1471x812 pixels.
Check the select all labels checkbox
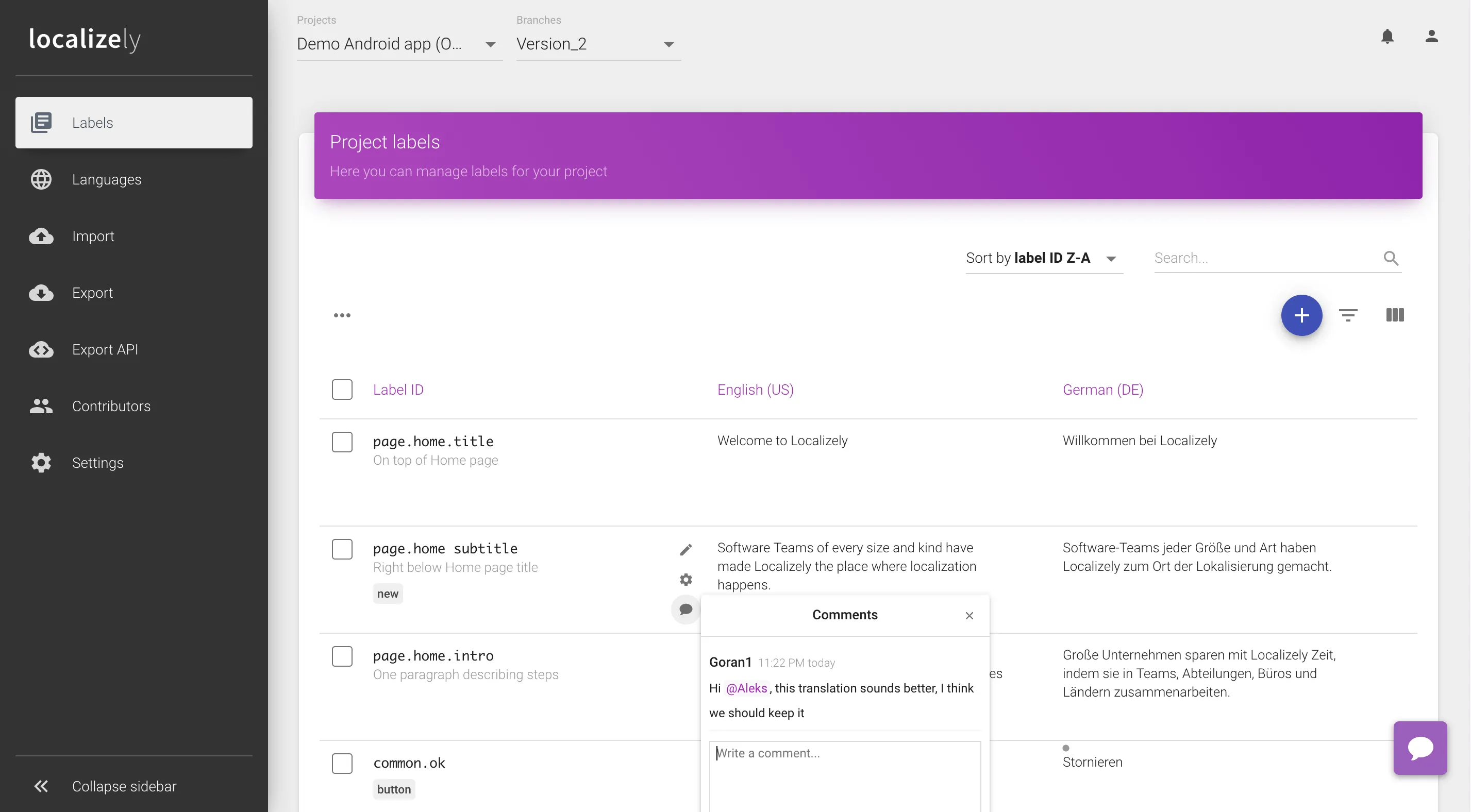pyautogui.click(x=342, y=389)
